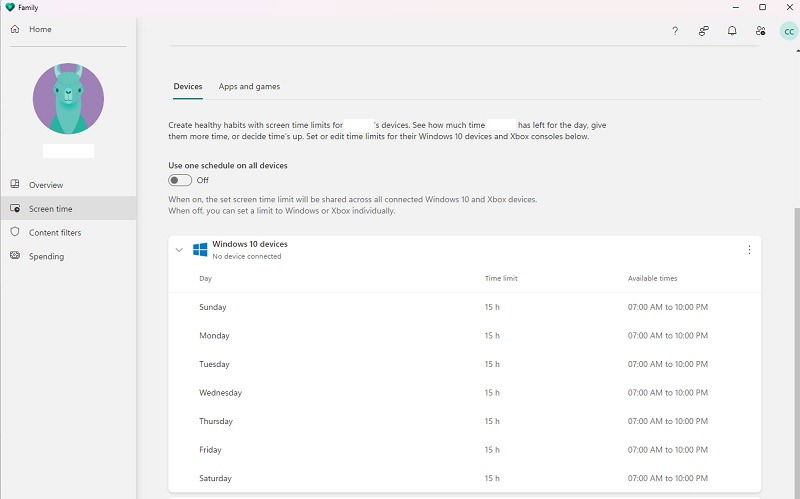
Task: Close the Family window
Action: tap(789, 7)
